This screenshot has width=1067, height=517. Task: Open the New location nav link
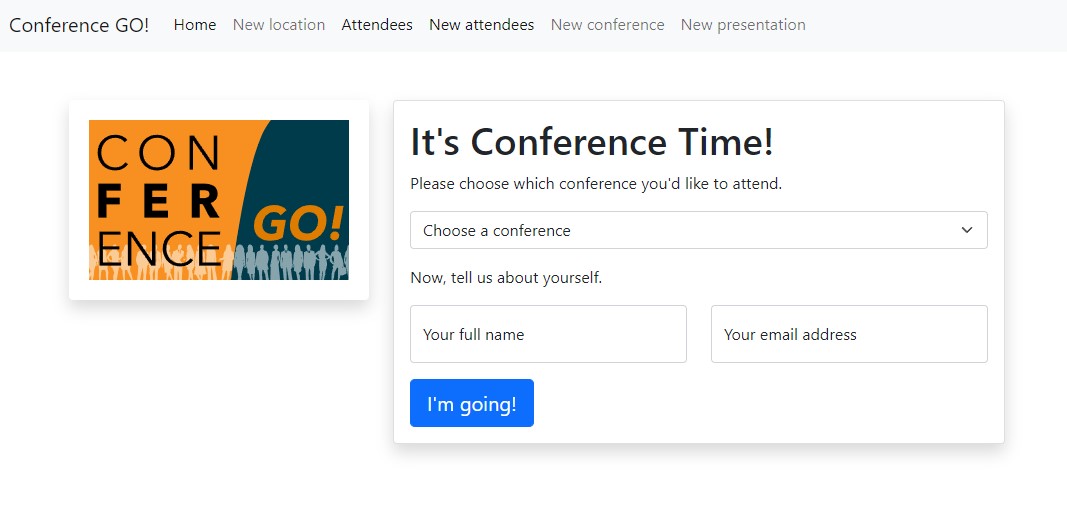[279, 25]
